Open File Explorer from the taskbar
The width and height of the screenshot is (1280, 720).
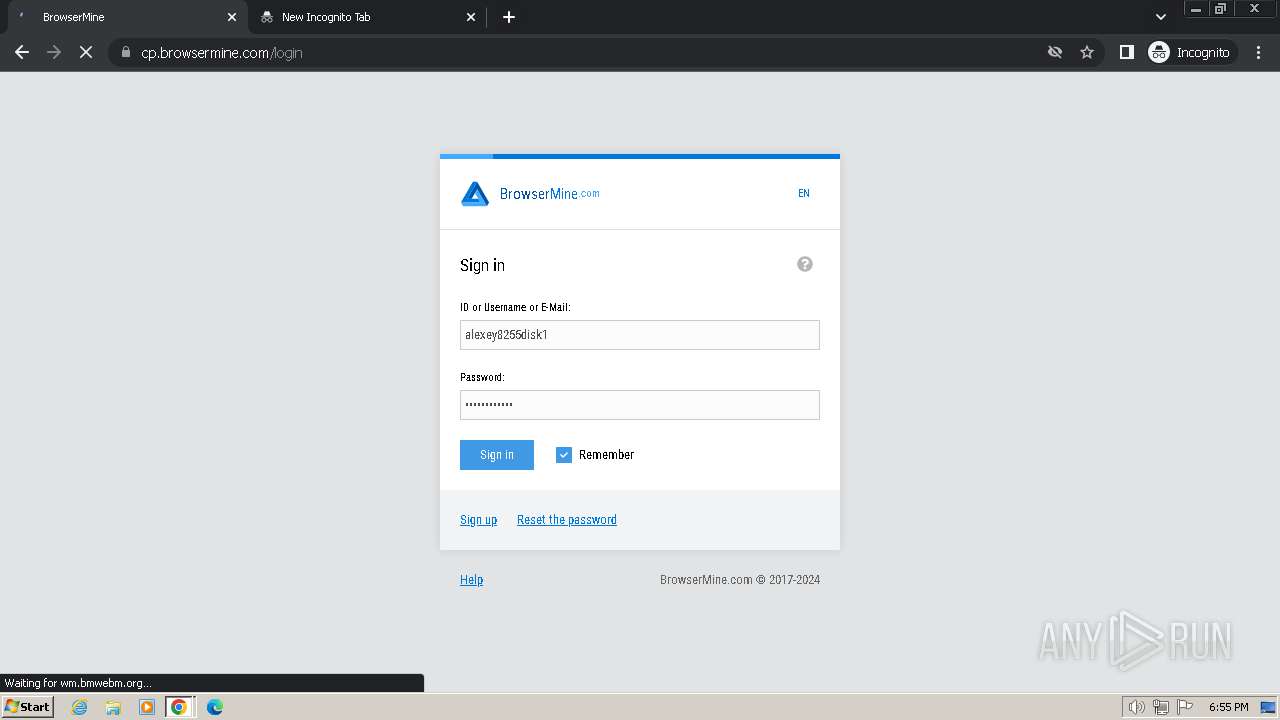coord(113,707)
